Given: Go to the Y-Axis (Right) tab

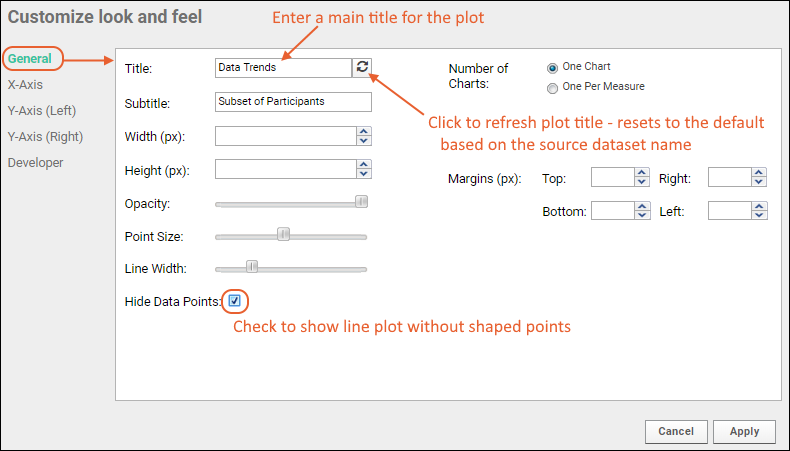Looking at the screenshot, I should 45,136.
